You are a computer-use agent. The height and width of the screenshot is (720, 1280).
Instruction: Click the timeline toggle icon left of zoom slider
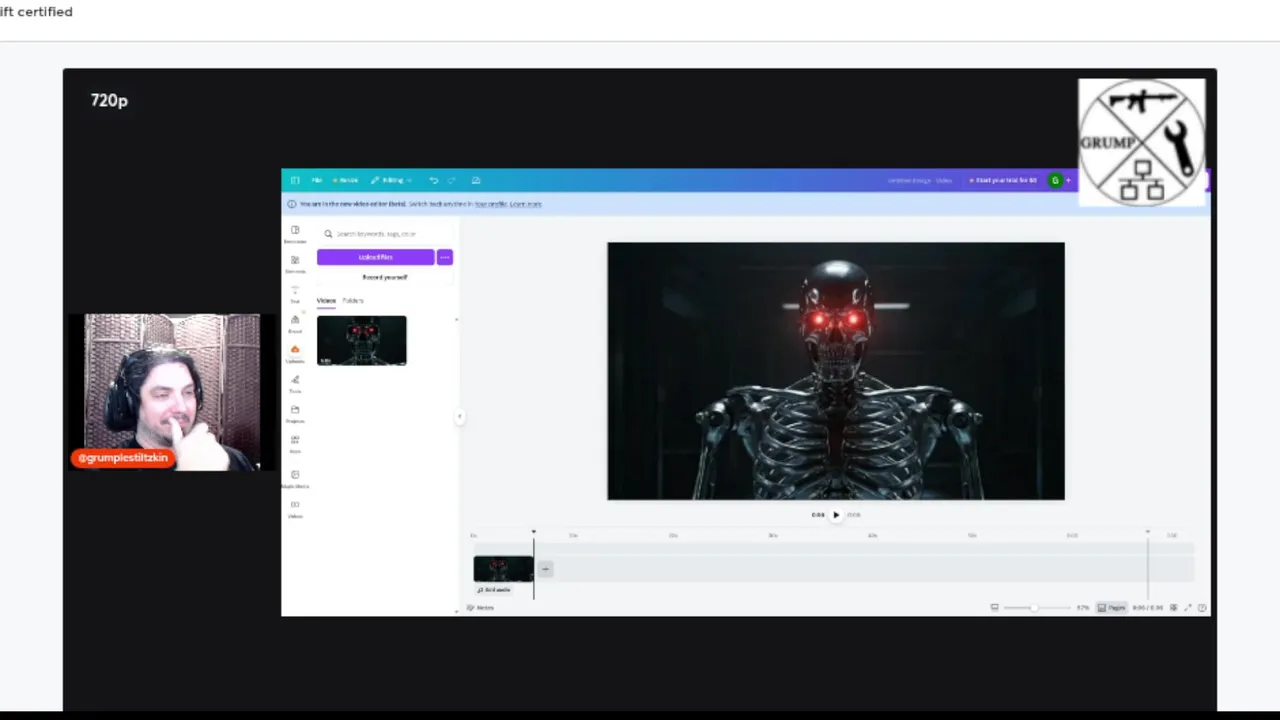[994, 608]
